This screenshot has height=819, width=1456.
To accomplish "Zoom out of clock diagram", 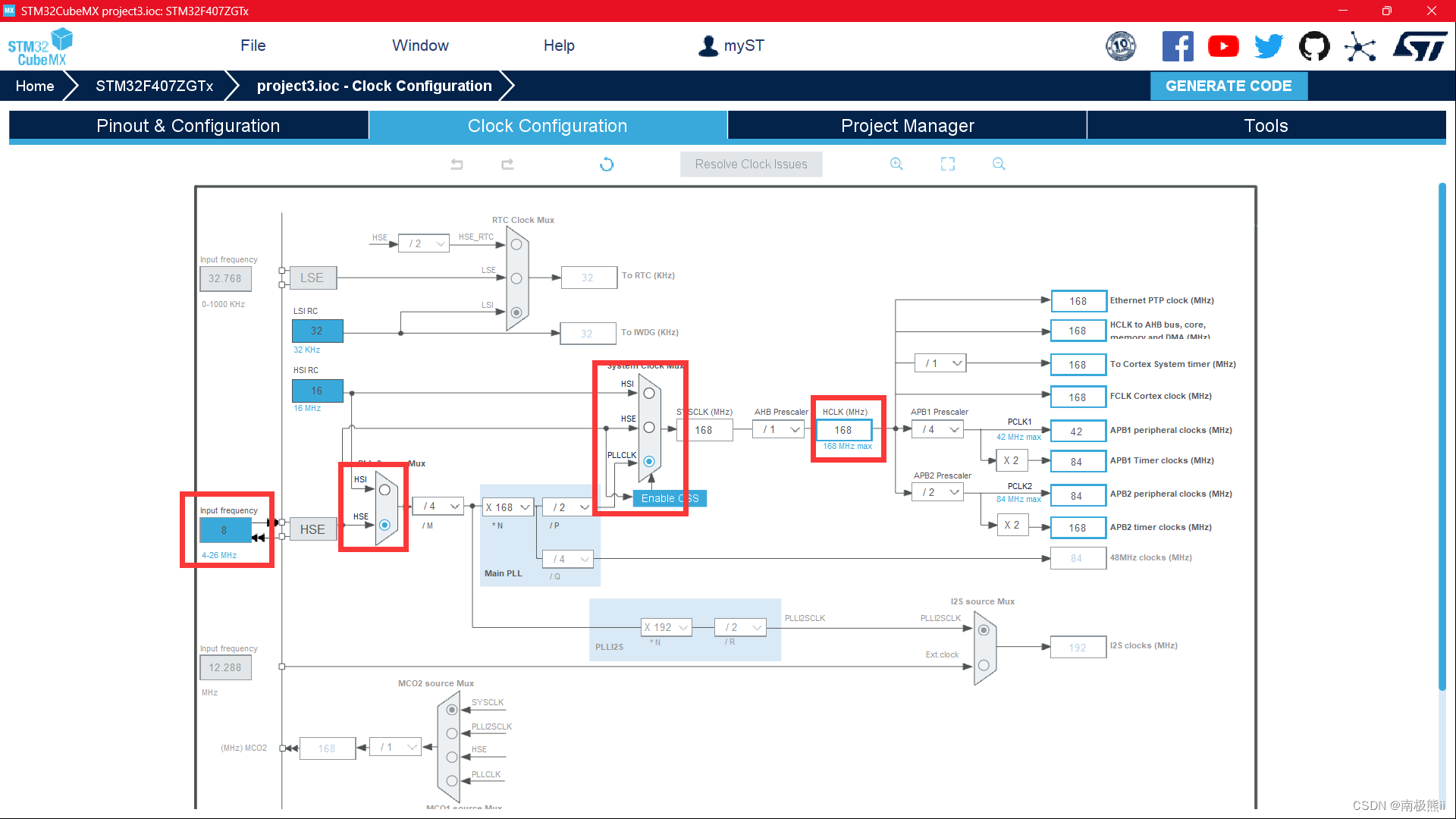I will coord(999,164).
